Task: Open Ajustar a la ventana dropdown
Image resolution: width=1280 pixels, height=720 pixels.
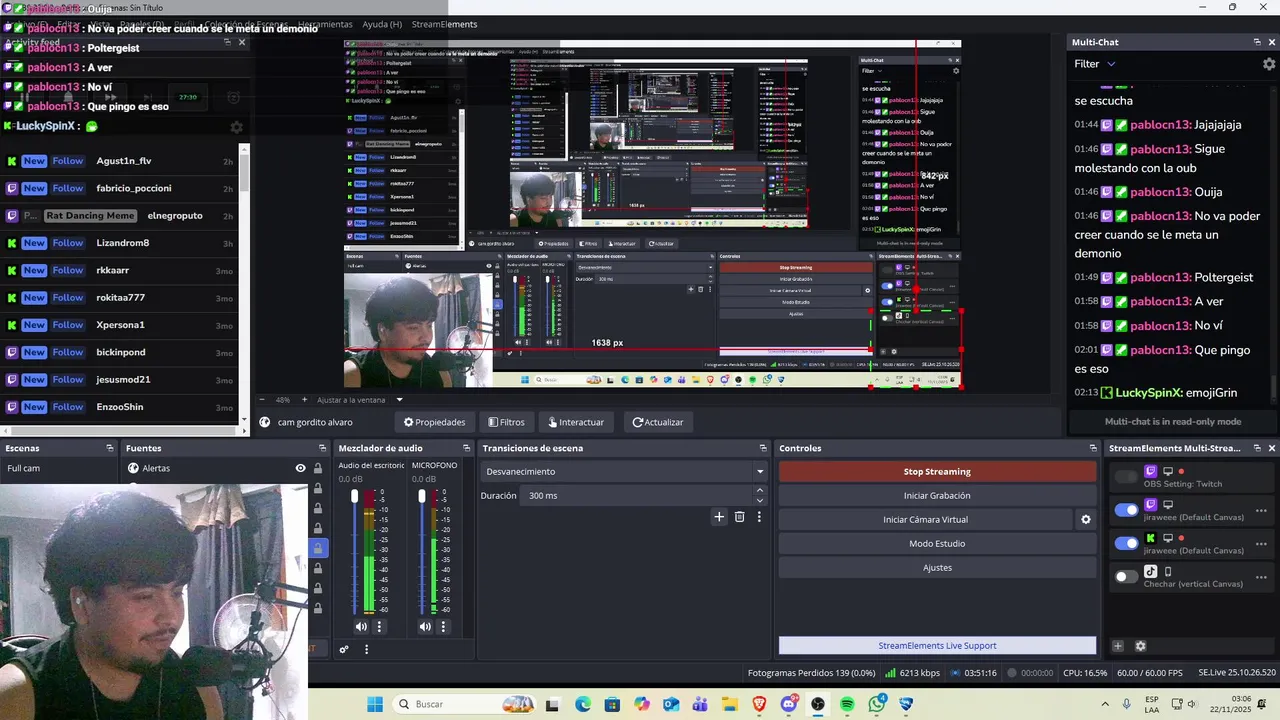Action: pyautogui.click(x=358, y=400)
